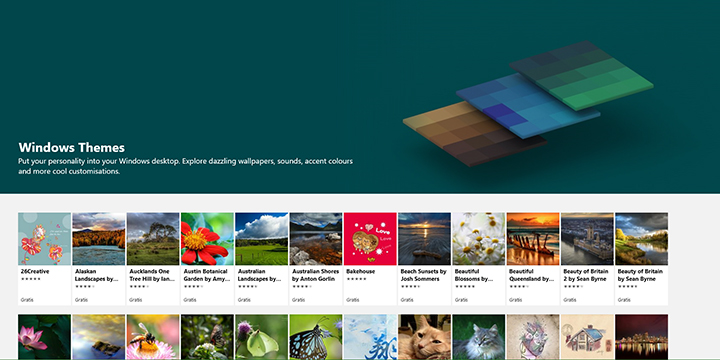Click Gratis label on Beautiful Queensland card

[515, 300]
